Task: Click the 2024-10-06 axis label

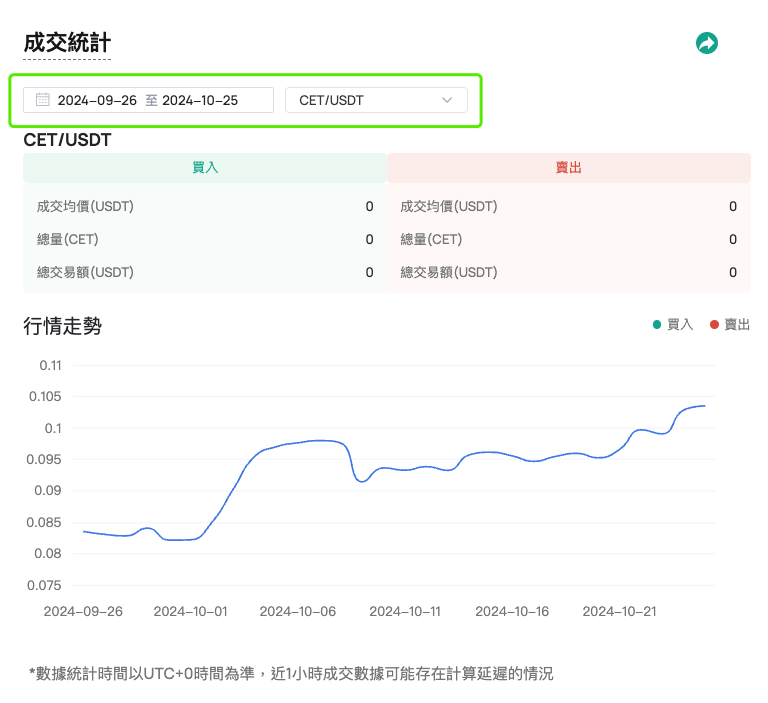Action: [297, 611]
